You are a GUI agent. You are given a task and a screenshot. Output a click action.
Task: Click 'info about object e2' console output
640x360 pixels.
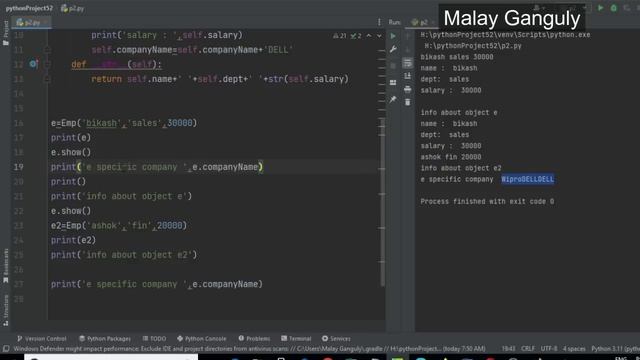pos(461,168)
